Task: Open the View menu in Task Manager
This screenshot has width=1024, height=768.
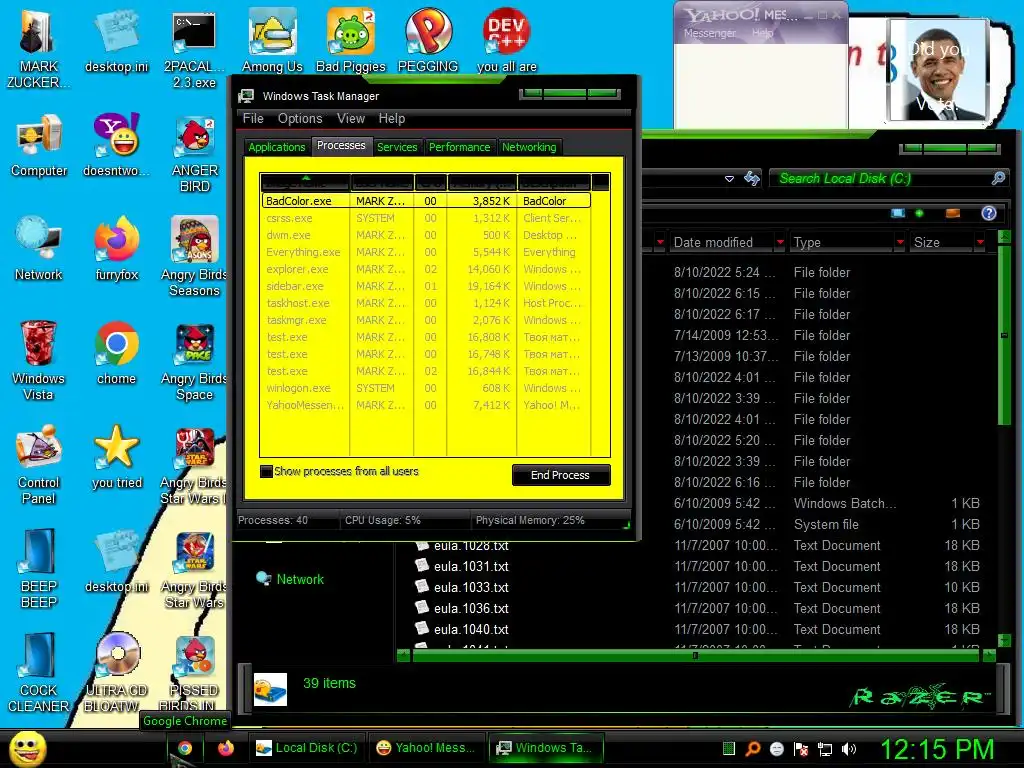Action: click(351, 118)
